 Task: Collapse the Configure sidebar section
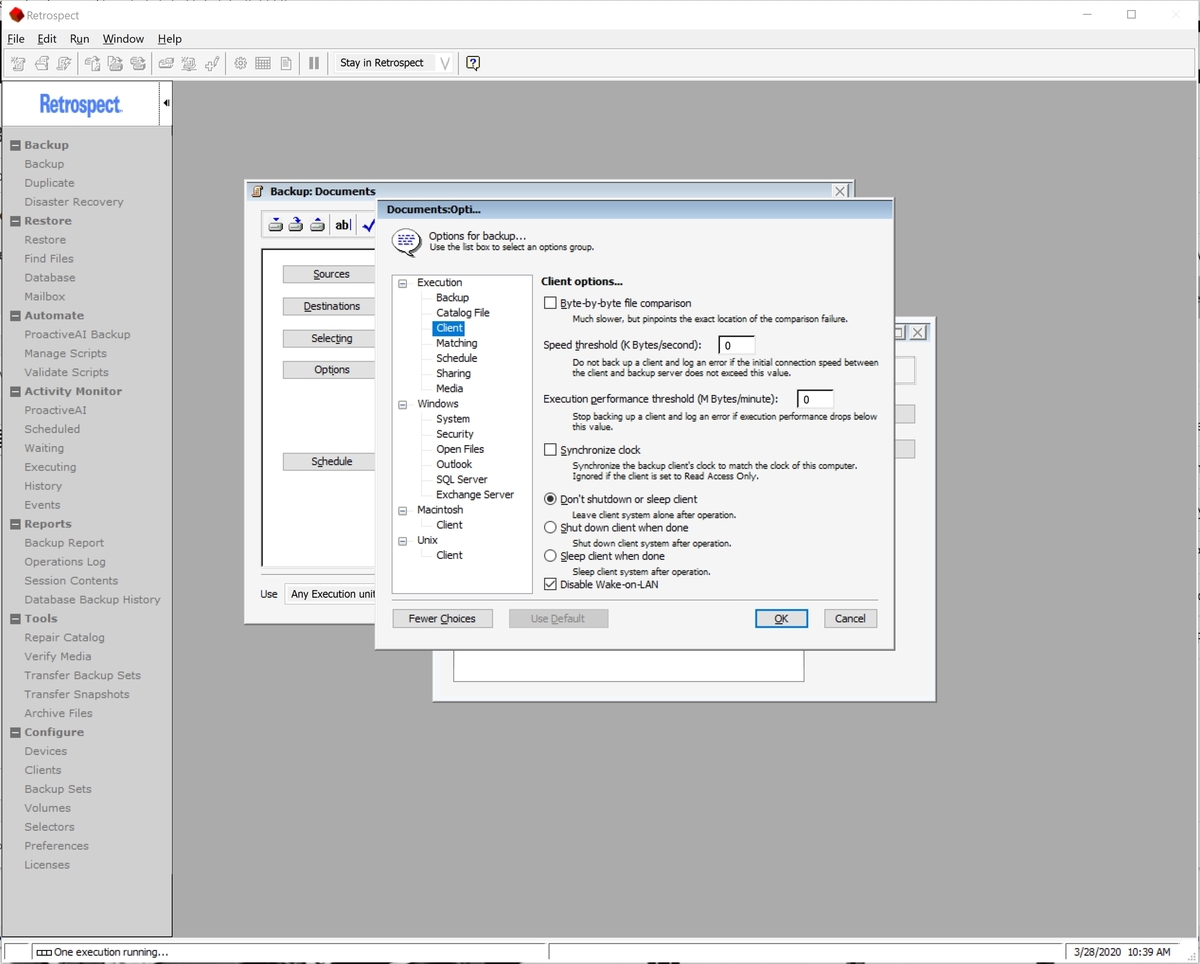[15, 733]
